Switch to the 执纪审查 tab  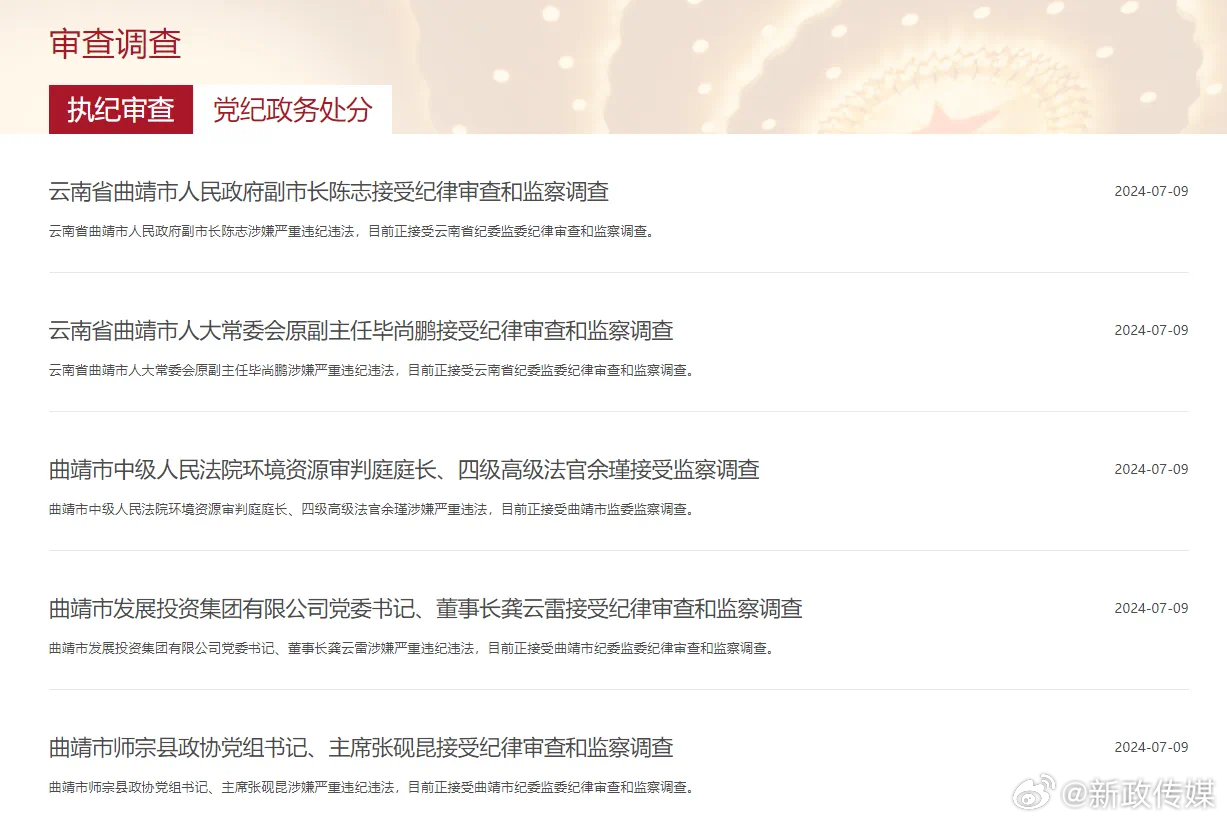[x=121, y=110]
